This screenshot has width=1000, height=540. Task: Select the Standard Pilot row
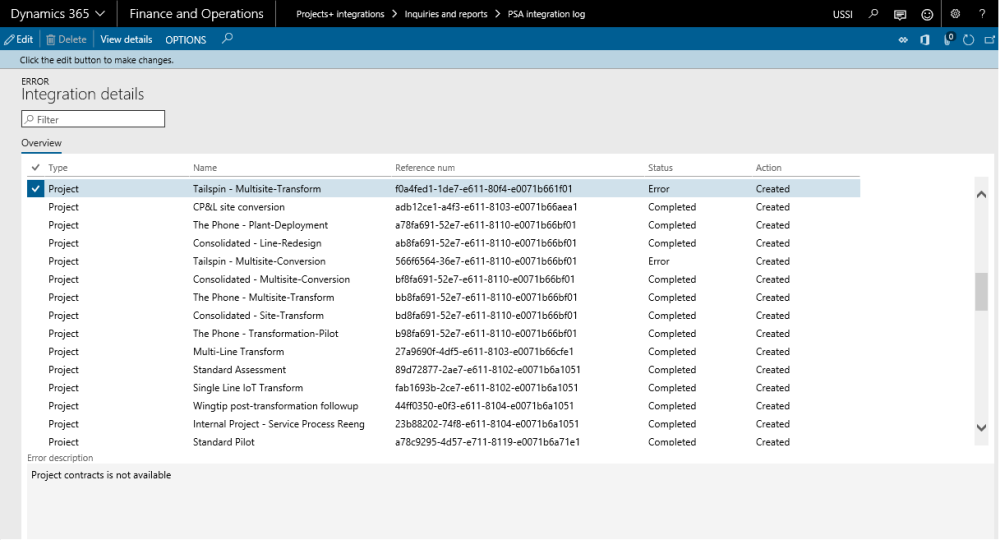[443, 442]
